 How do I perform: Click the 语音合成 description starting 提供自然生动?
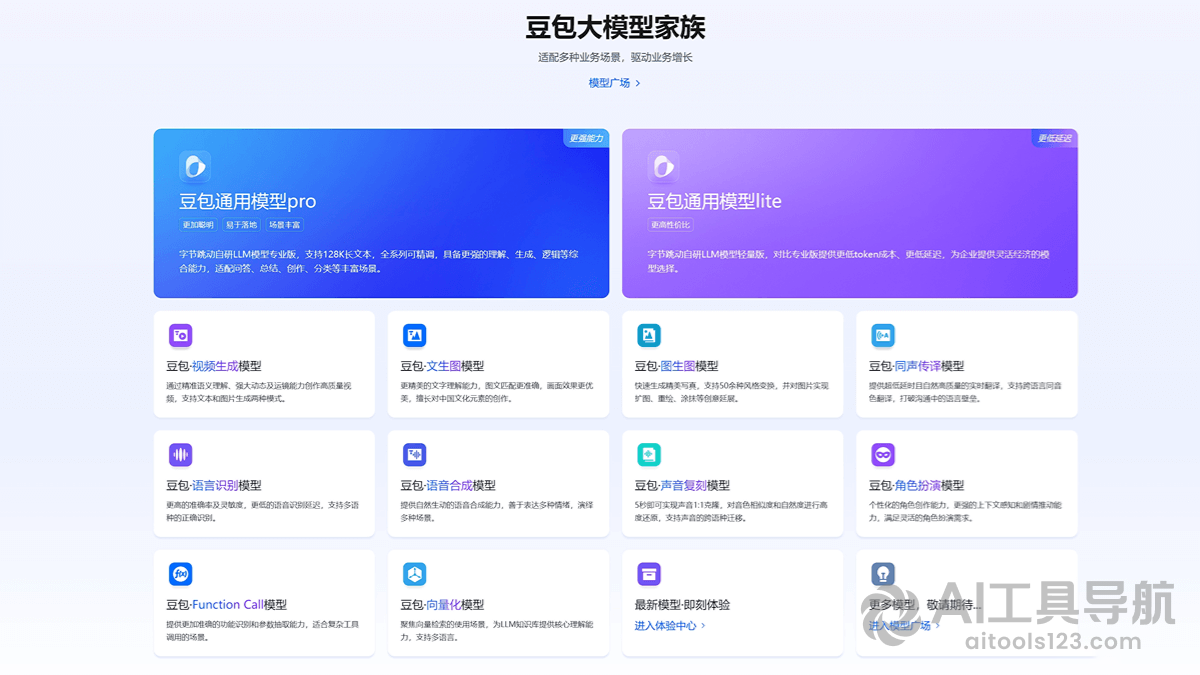(x=497, y=511)
